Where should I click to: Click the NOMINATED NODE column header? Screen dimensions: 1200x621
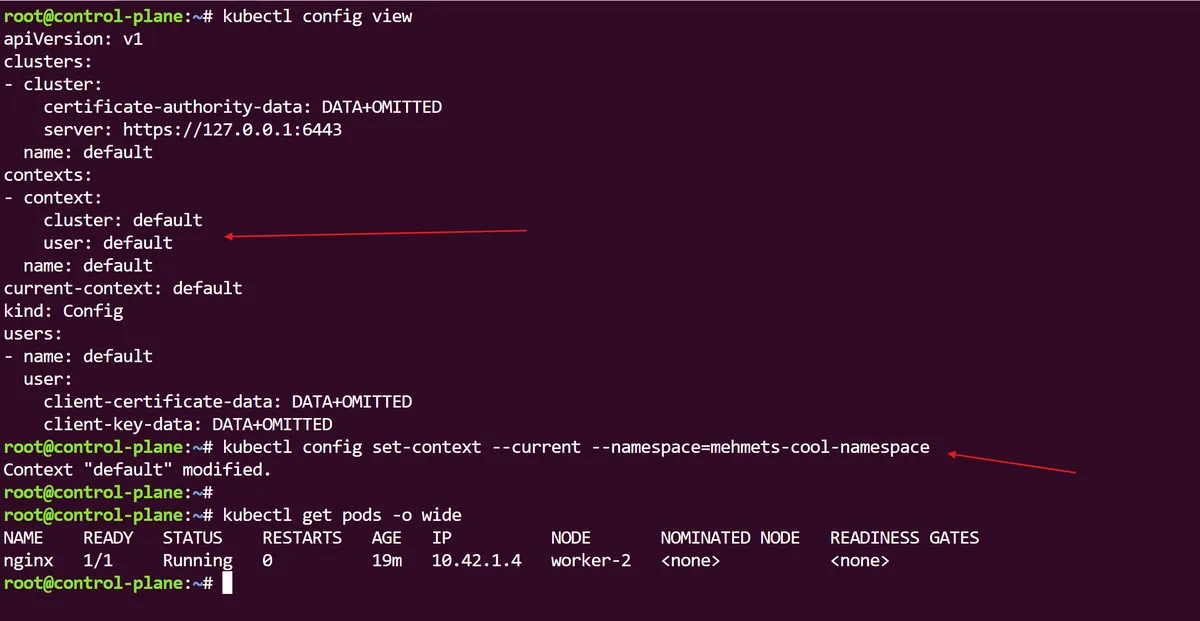pos(729,538)
